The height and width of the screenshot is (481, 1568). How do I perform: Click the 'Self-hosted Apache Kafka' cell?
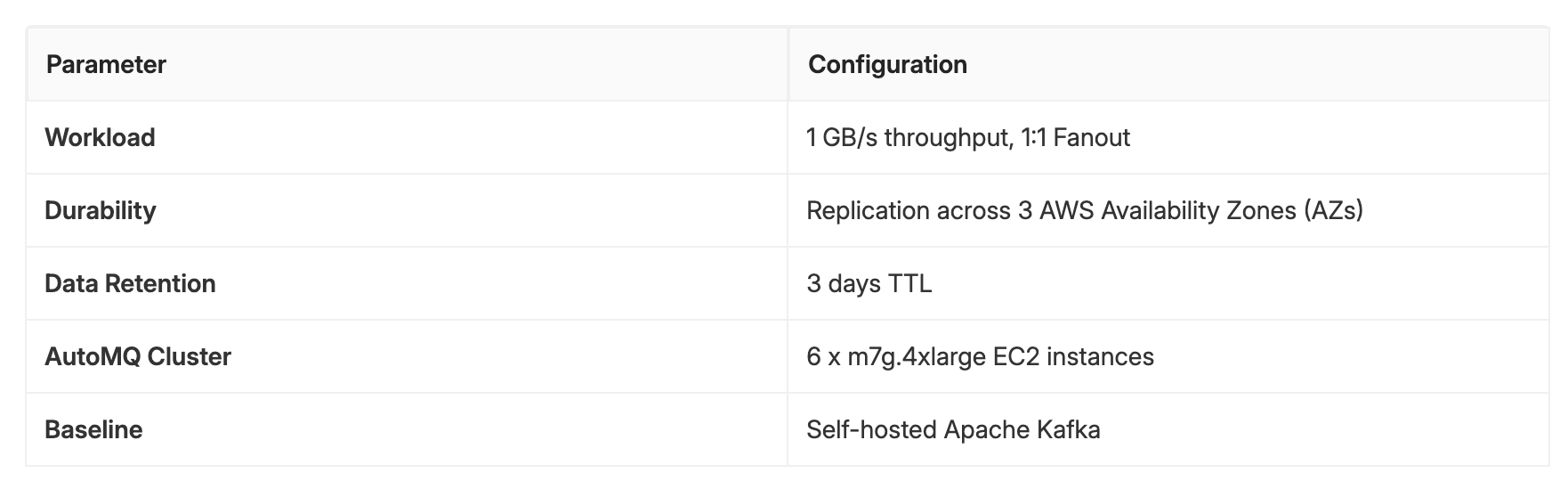point(953,430)
